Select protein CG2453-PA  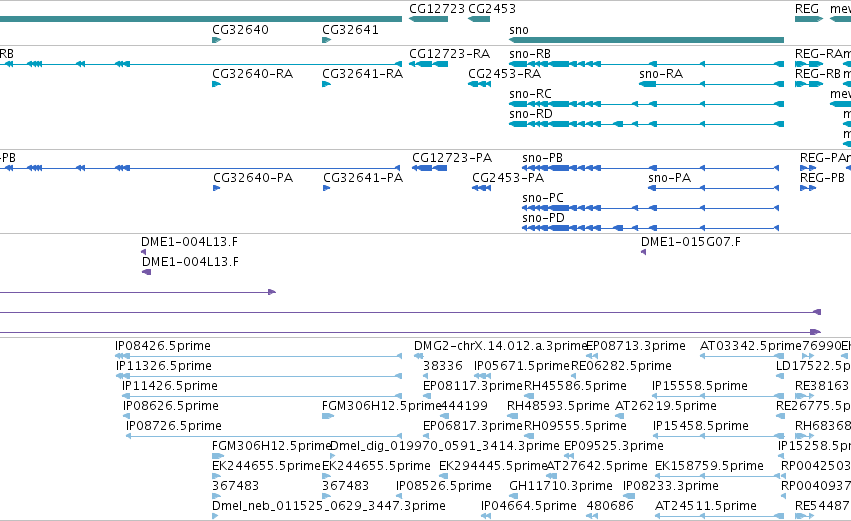click(x=508, y=178)
